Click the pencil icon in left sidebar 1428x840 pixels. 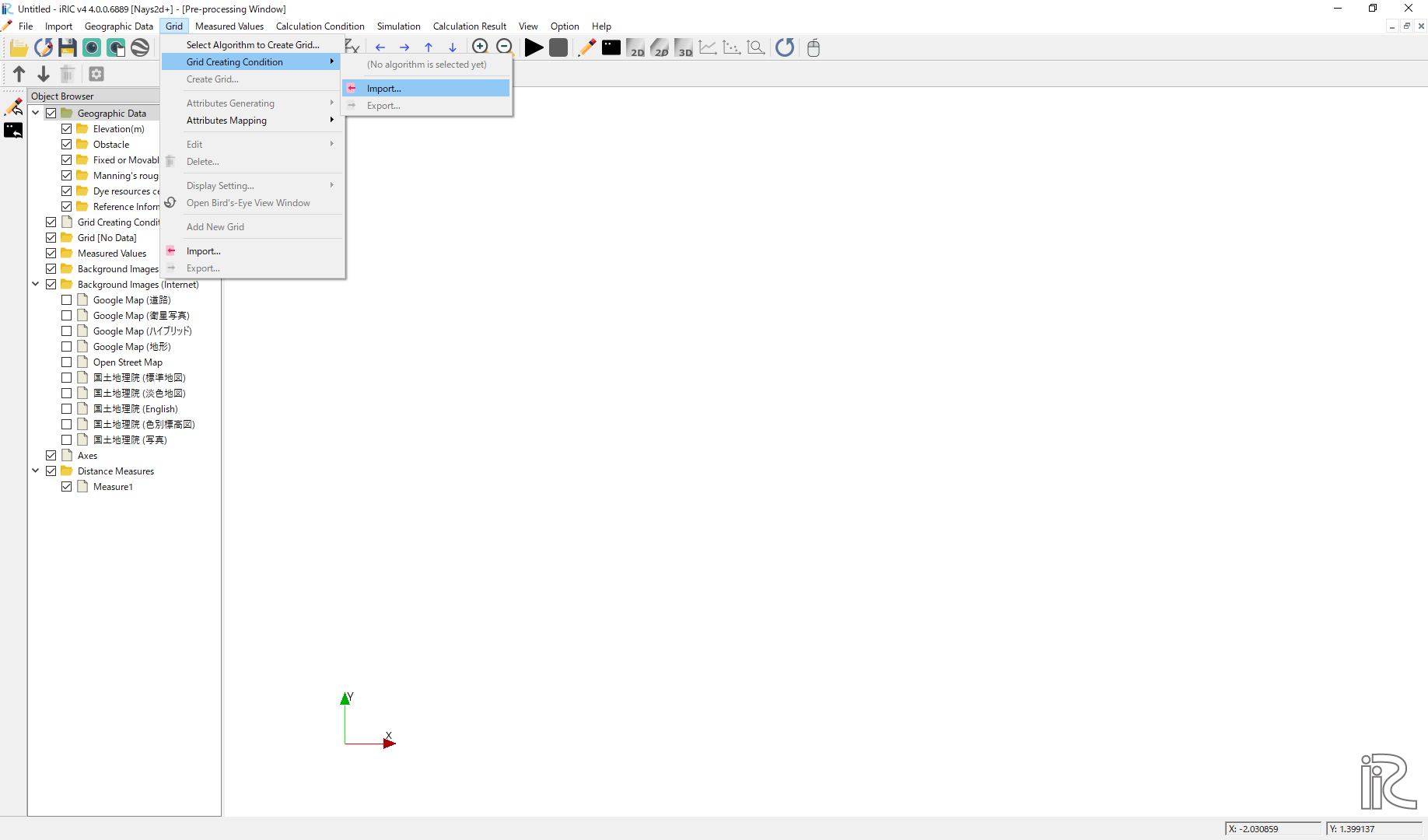(x=14, y=106)
